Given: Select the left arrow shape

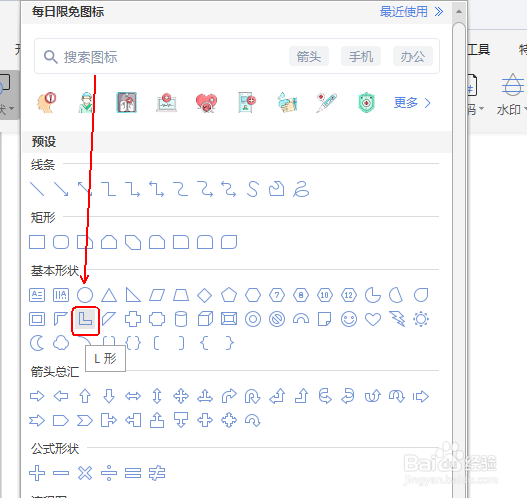Looking at the screenshot, I should coord(61,396).
